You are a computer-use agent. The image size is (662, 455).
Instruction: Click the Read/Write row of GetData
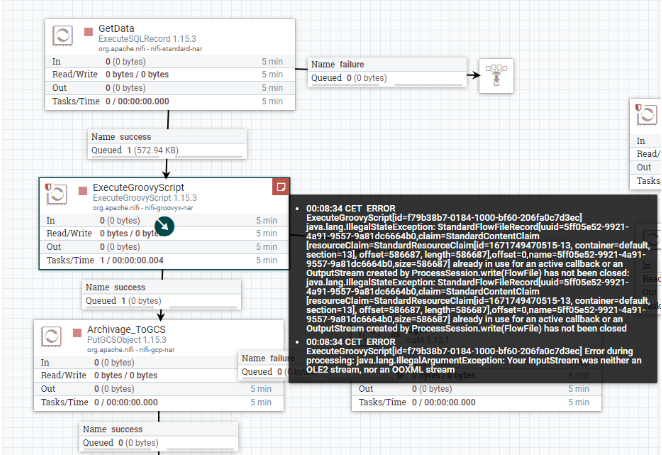pos(170,74)
